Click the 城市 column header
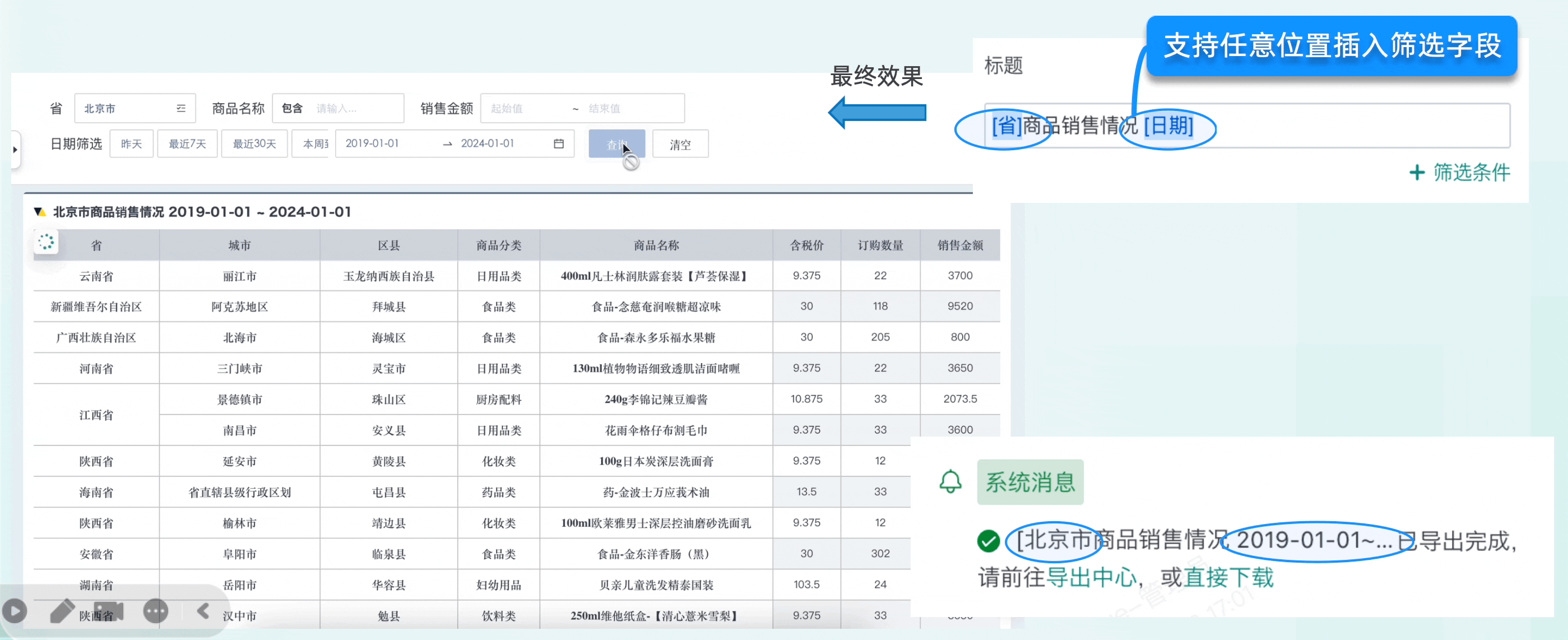The height and width of the screenshot is (640, 1568). pos(239,245)
